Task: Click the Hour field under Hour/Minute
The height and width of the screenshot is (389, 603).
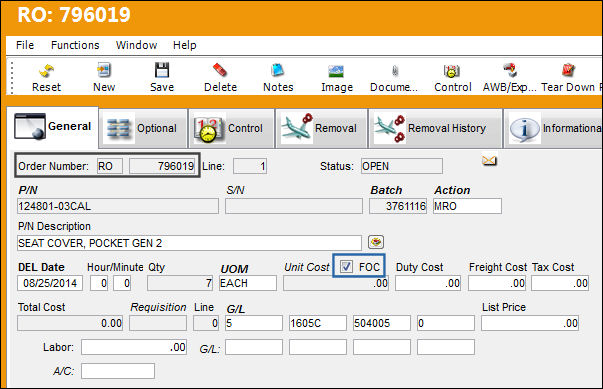Action: coord(99,283)
